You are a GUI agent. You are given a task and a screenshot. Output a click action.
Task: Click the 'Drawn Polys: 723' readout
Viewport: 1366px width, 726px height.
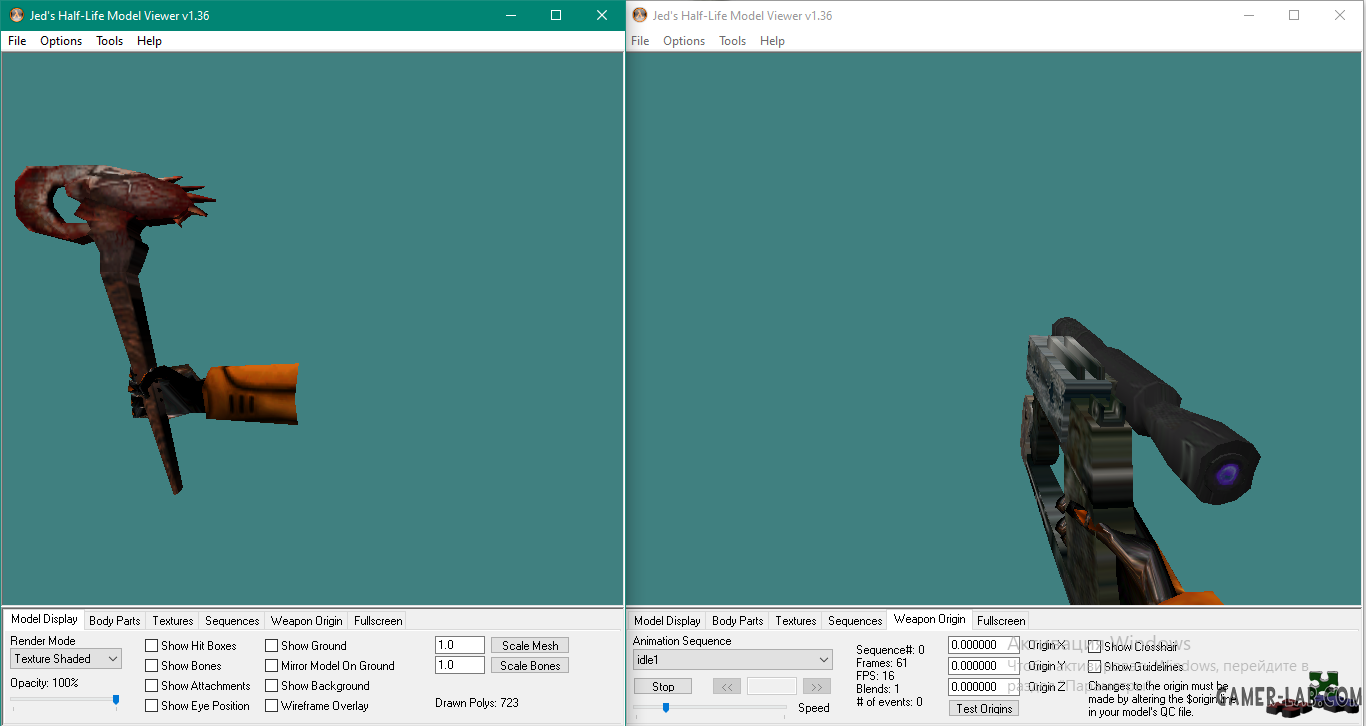[477, 703]
